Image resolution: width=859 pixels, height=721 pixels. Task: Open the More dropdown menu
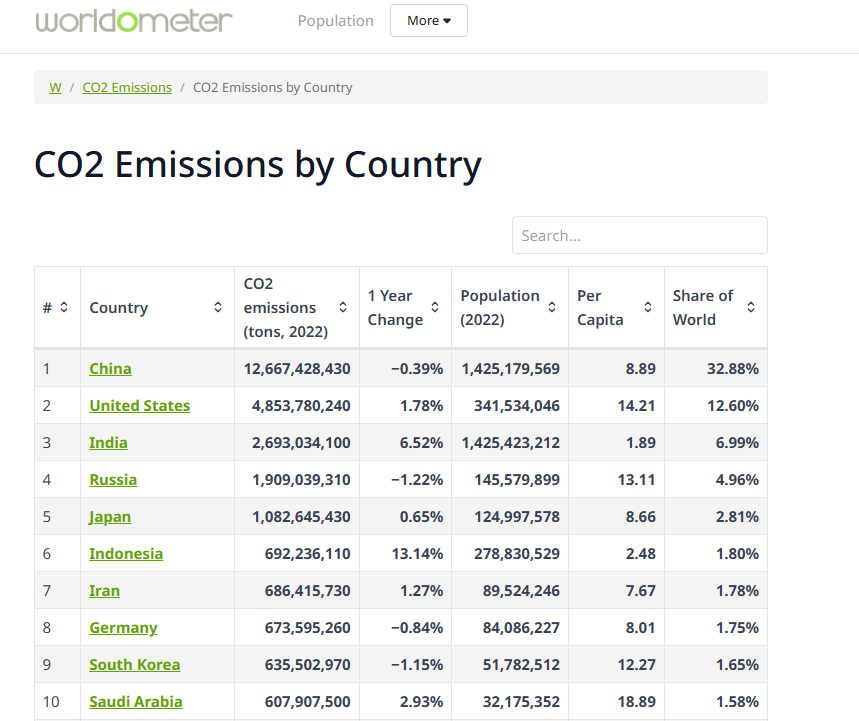428,20
